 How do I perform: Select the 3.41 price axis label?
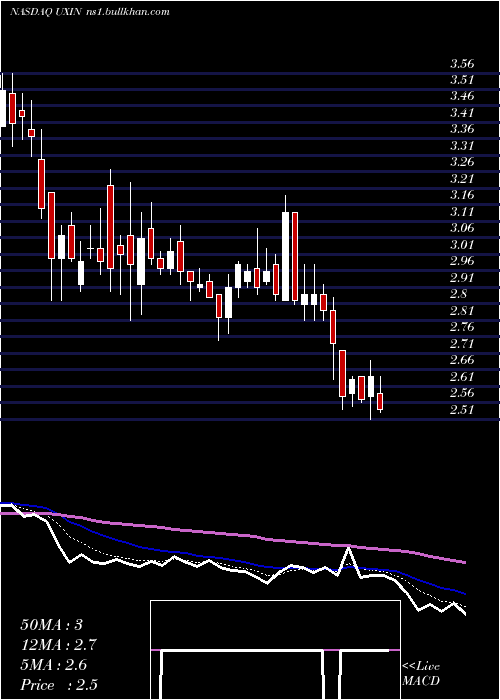click(462, 113)
